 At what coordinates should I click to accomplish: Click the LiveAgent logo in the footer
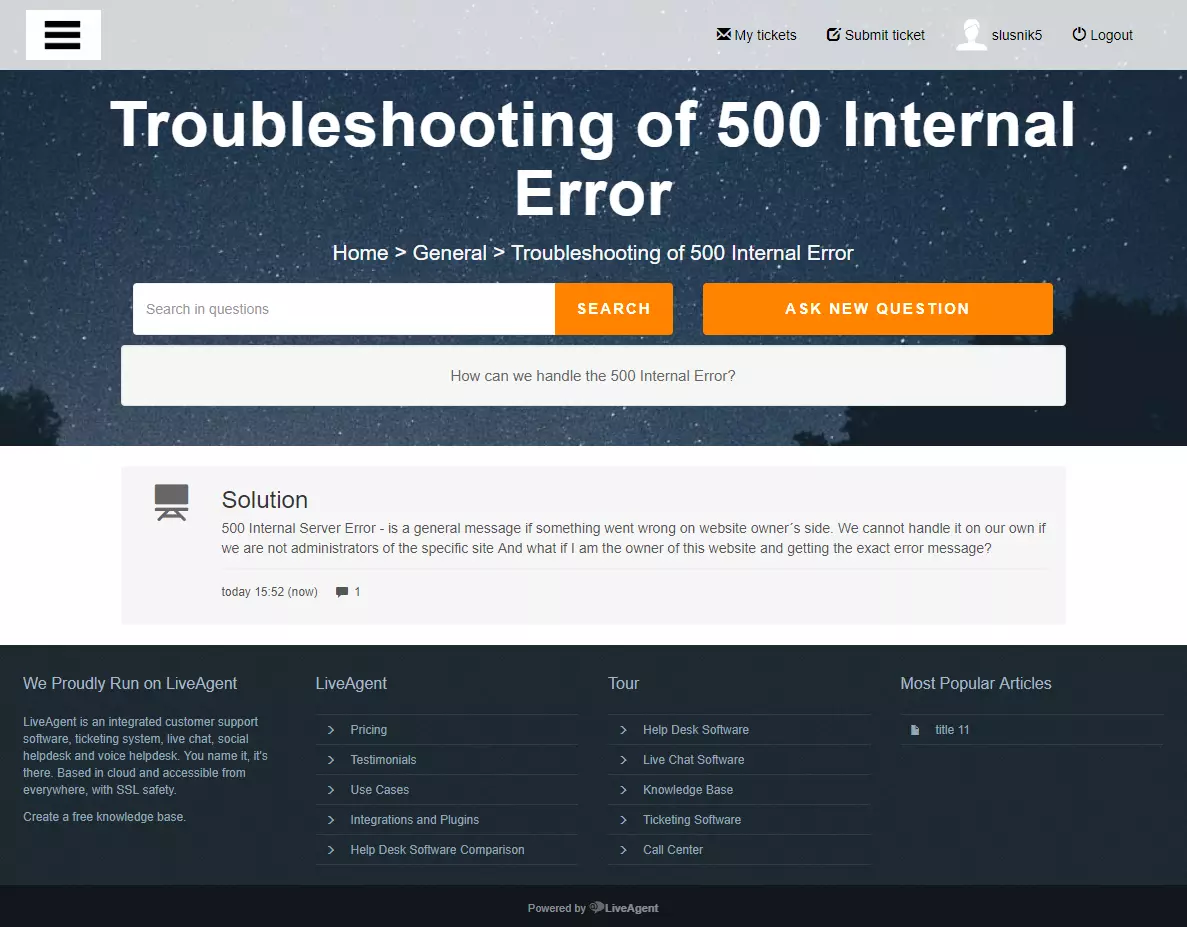622,908
